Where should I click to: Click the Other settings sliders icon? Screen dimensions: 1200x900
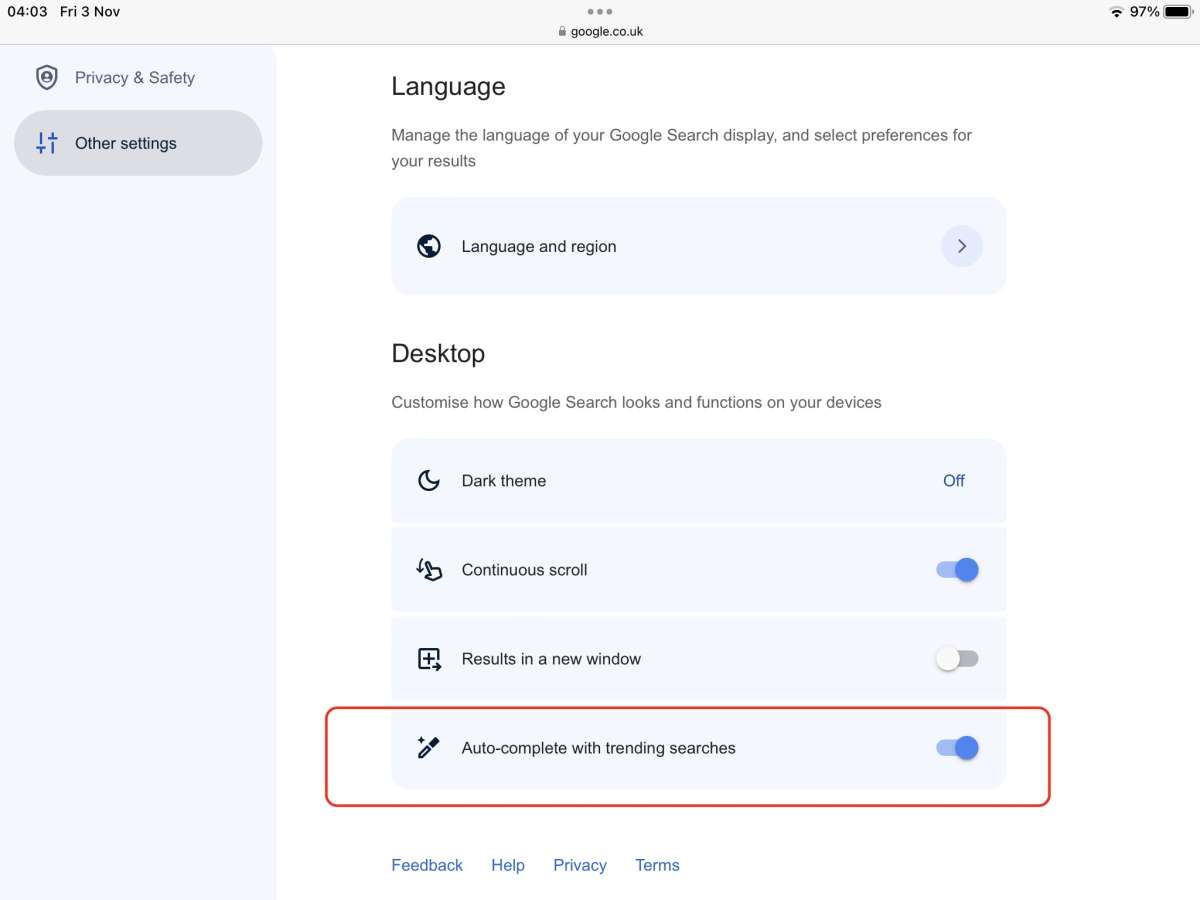coord(47,143)
